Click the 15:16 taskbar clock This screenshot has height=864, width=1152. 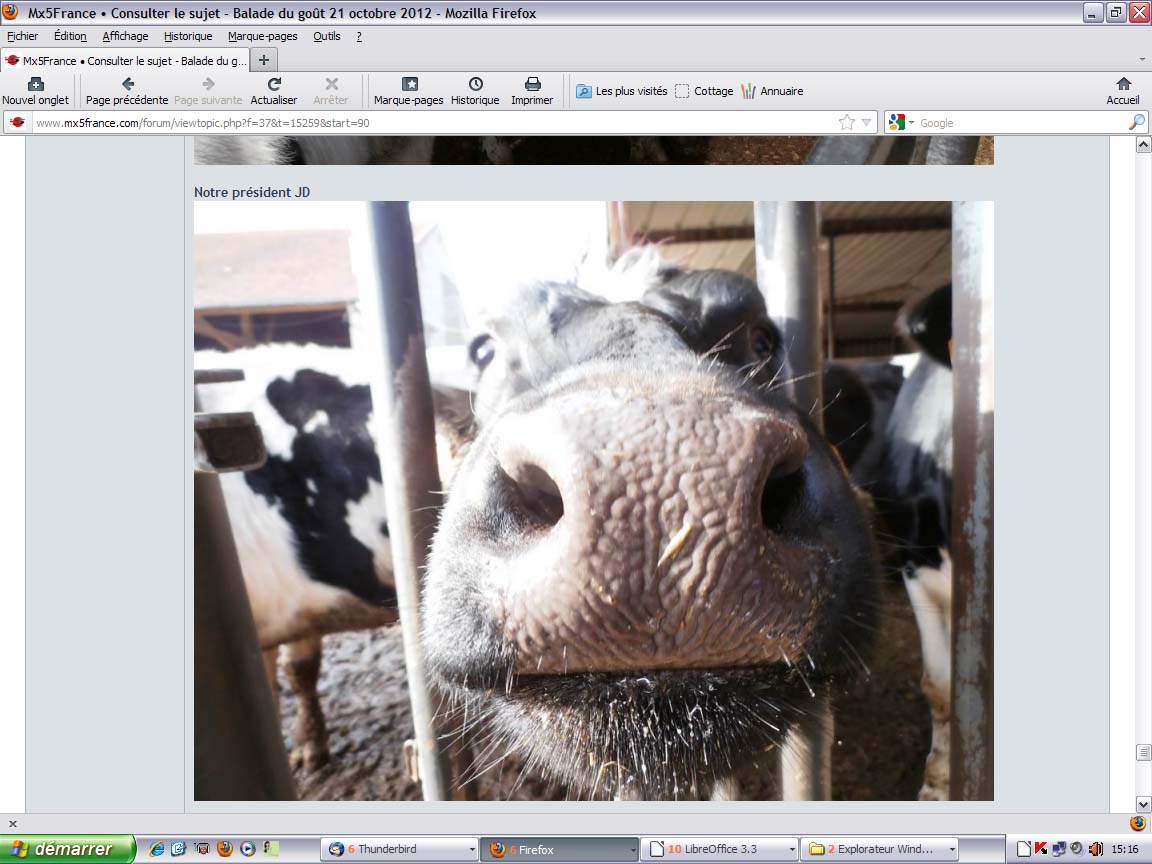(1125, 849)
